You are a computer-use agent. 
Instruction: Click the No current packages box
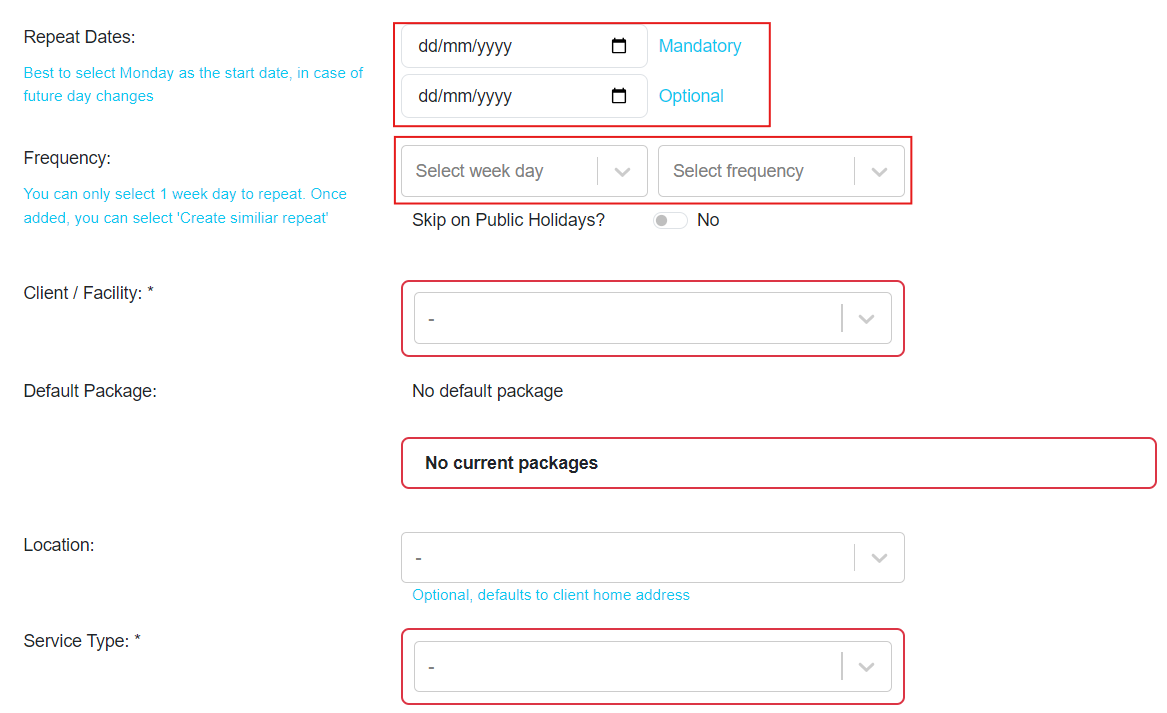[x=778, y=463]
